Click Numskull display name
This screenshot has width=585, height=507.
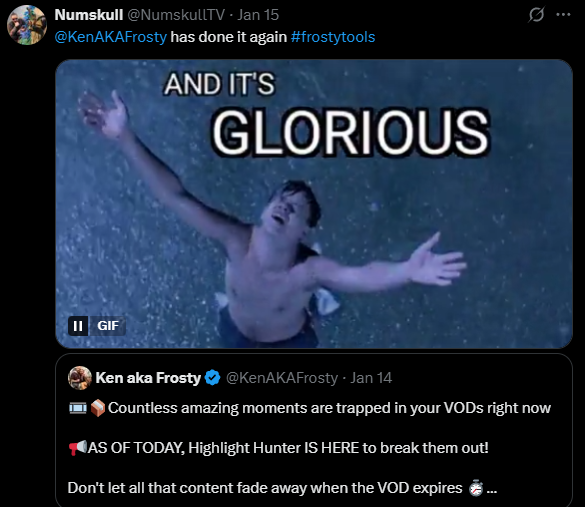(x=89, y=15)
